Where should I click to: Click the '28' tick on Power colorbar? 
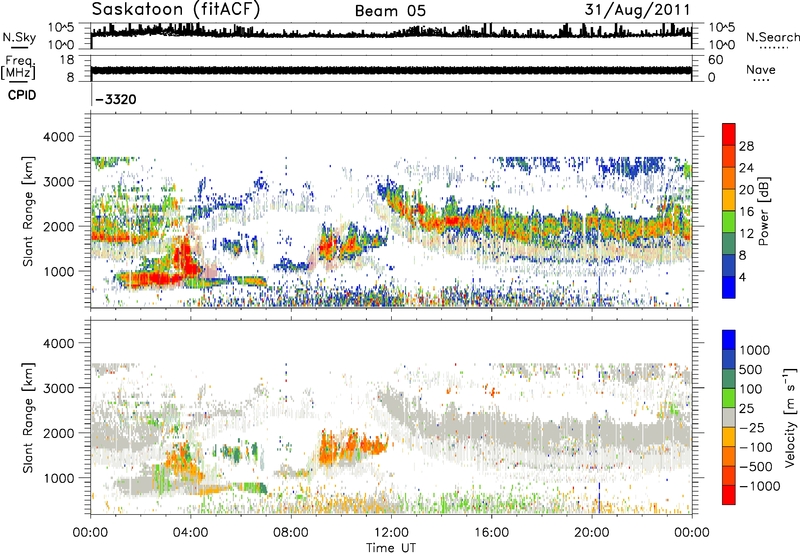pyautogui.click(x=746, y=146)
